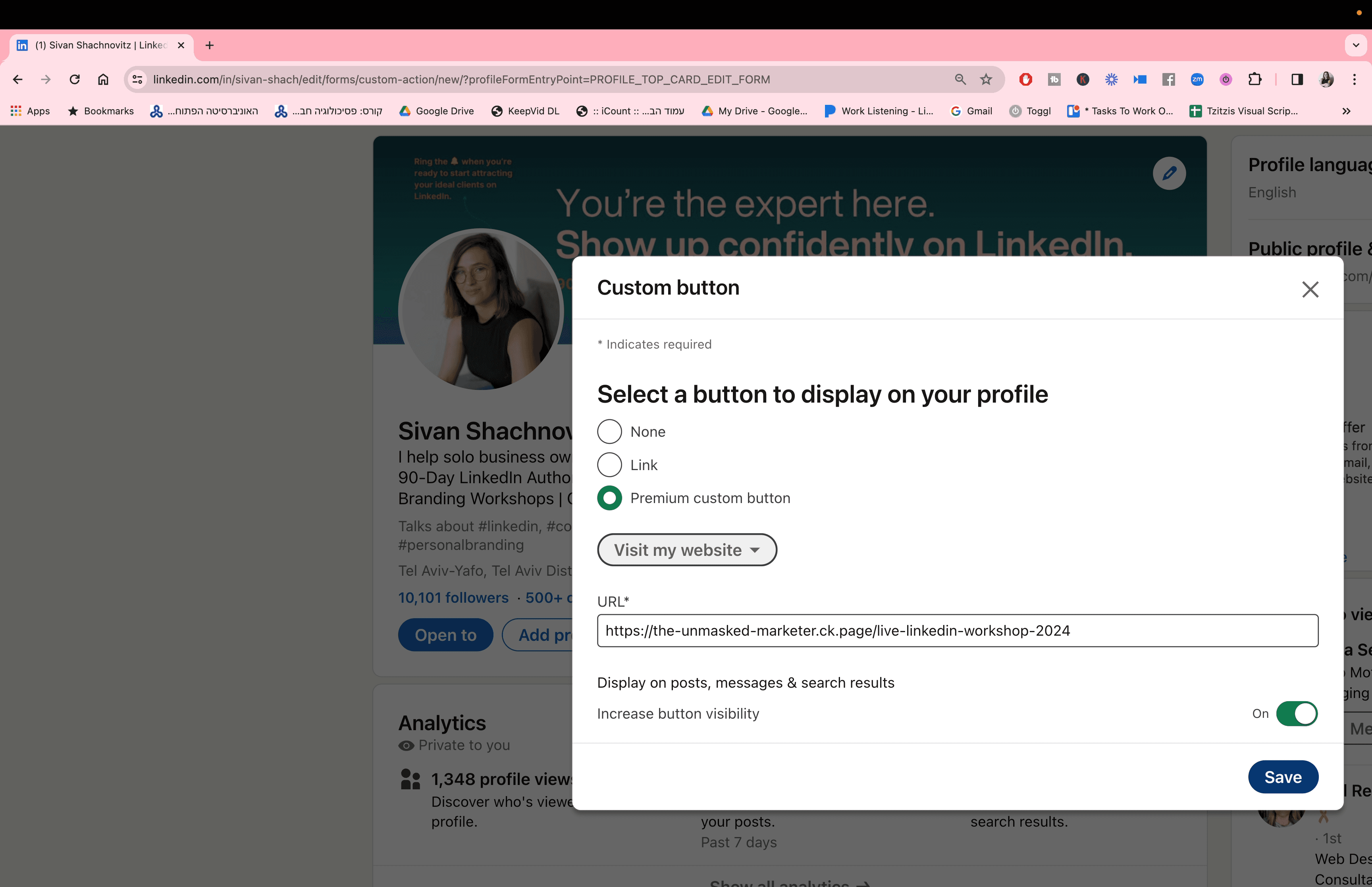Click the 1,348 profile views item
Screen dimensions: 1372x887
(x=502, y=779)
